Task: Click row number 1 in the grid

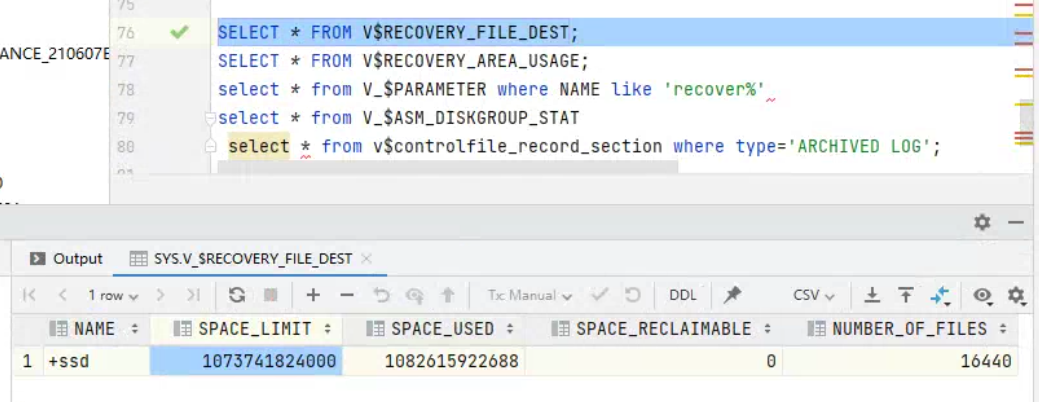Action: click(27, 362)
